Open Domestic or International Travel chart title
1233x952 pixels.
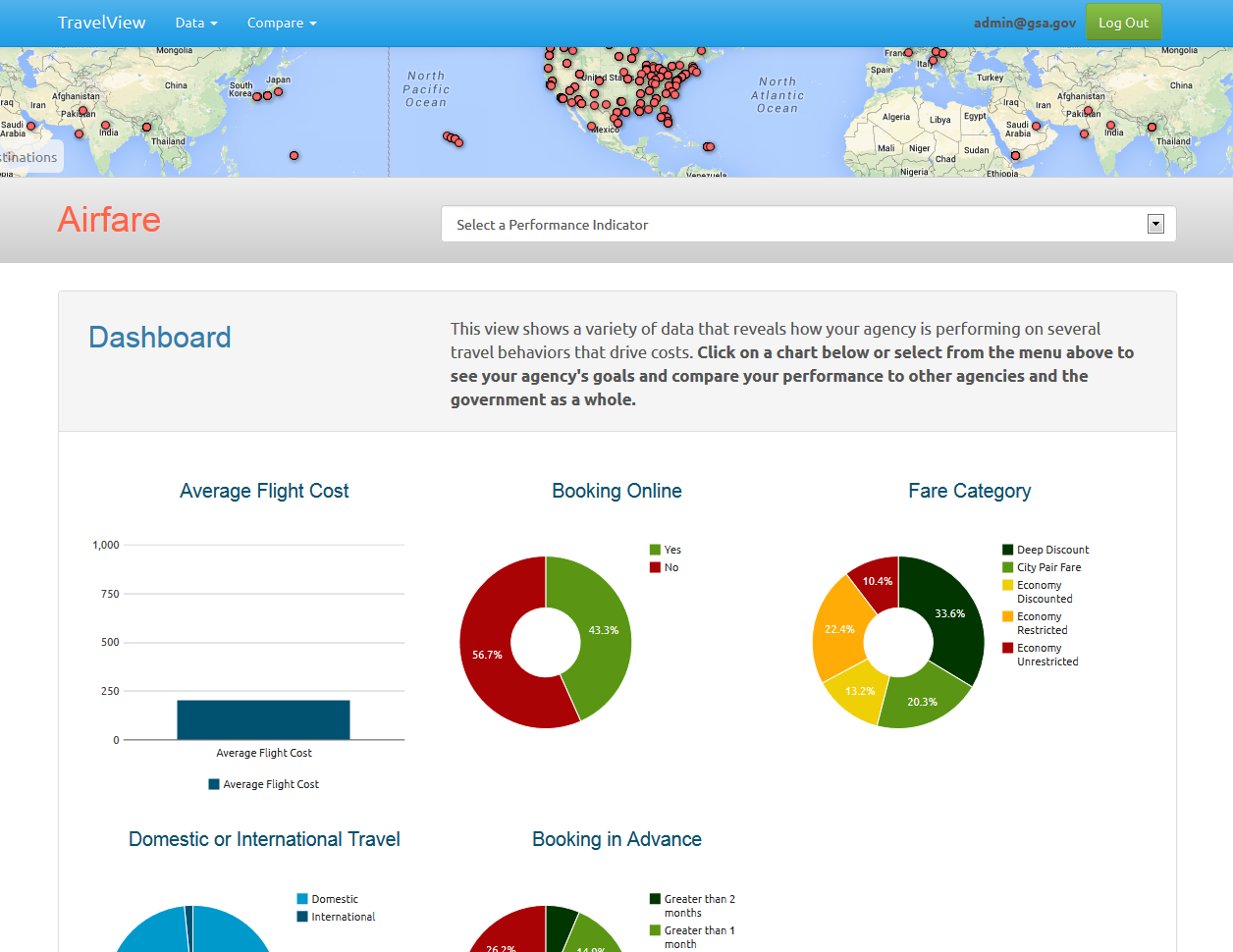[x=264, y=839]
